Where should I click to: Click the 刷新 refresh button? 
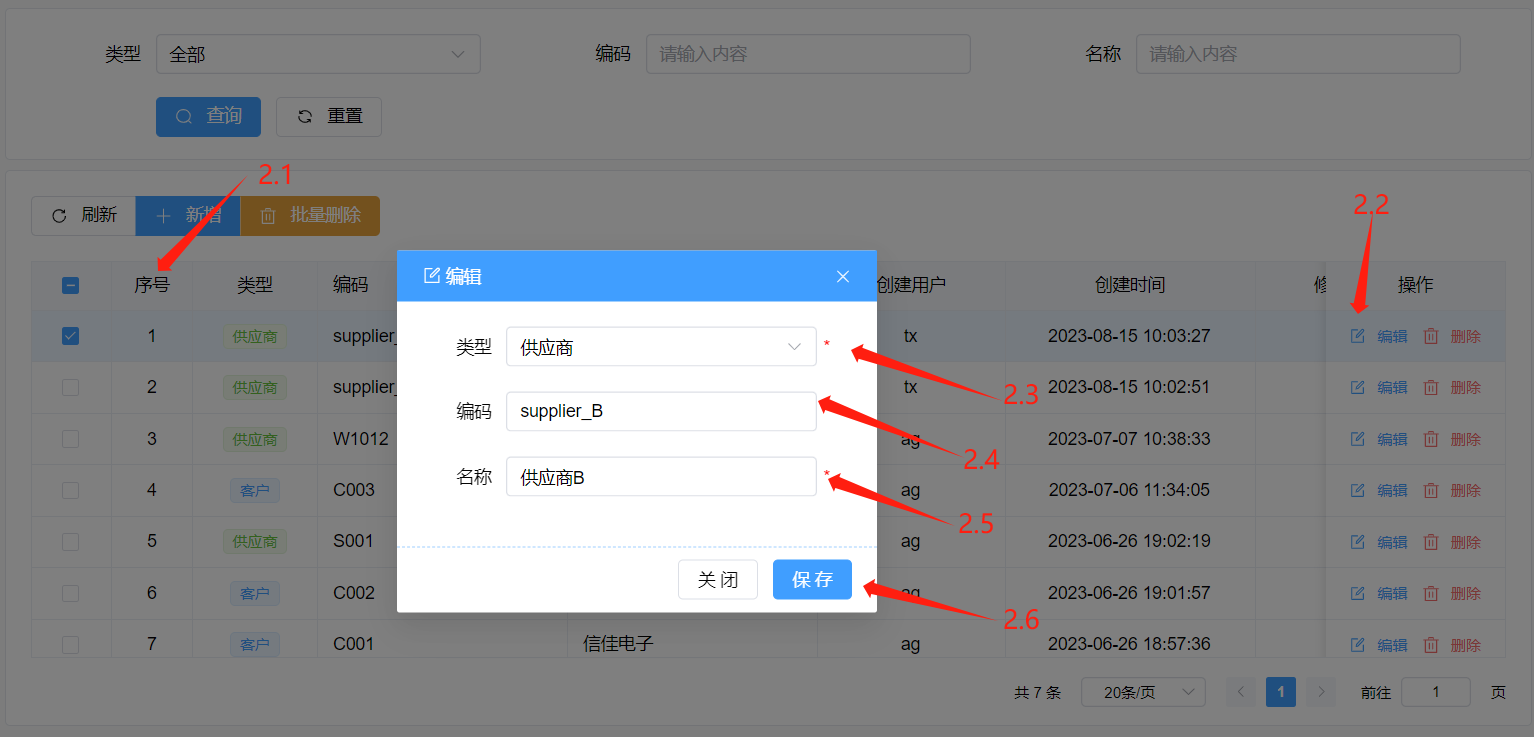(x=84, y=215)
